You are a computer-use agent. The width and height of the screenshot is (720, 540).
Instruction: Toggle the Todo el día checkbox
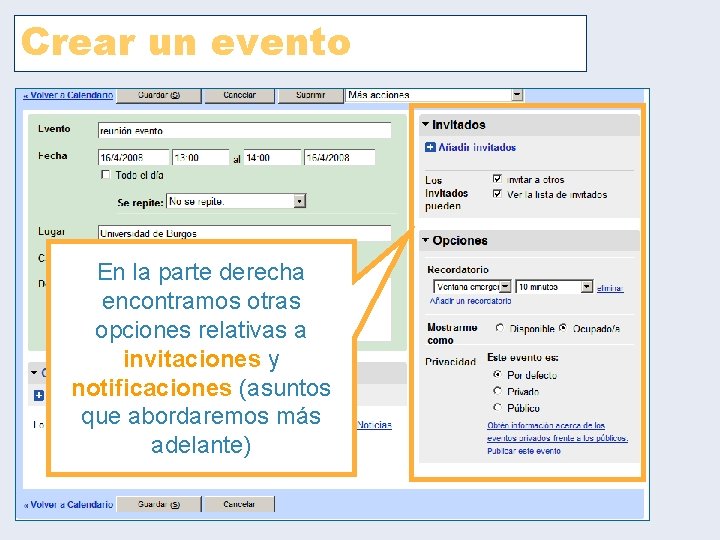pyautogui.click(x=106, y=175)
